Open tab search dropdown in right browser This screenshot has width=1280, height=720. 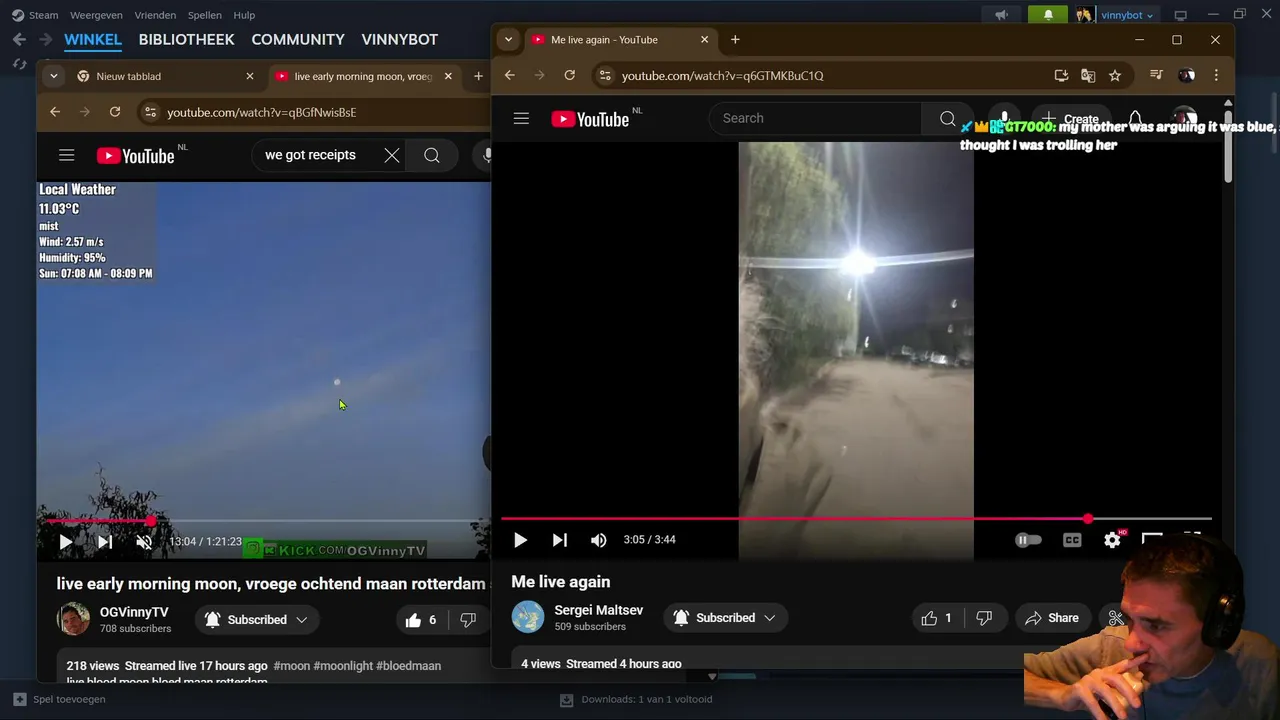(508, 40)
